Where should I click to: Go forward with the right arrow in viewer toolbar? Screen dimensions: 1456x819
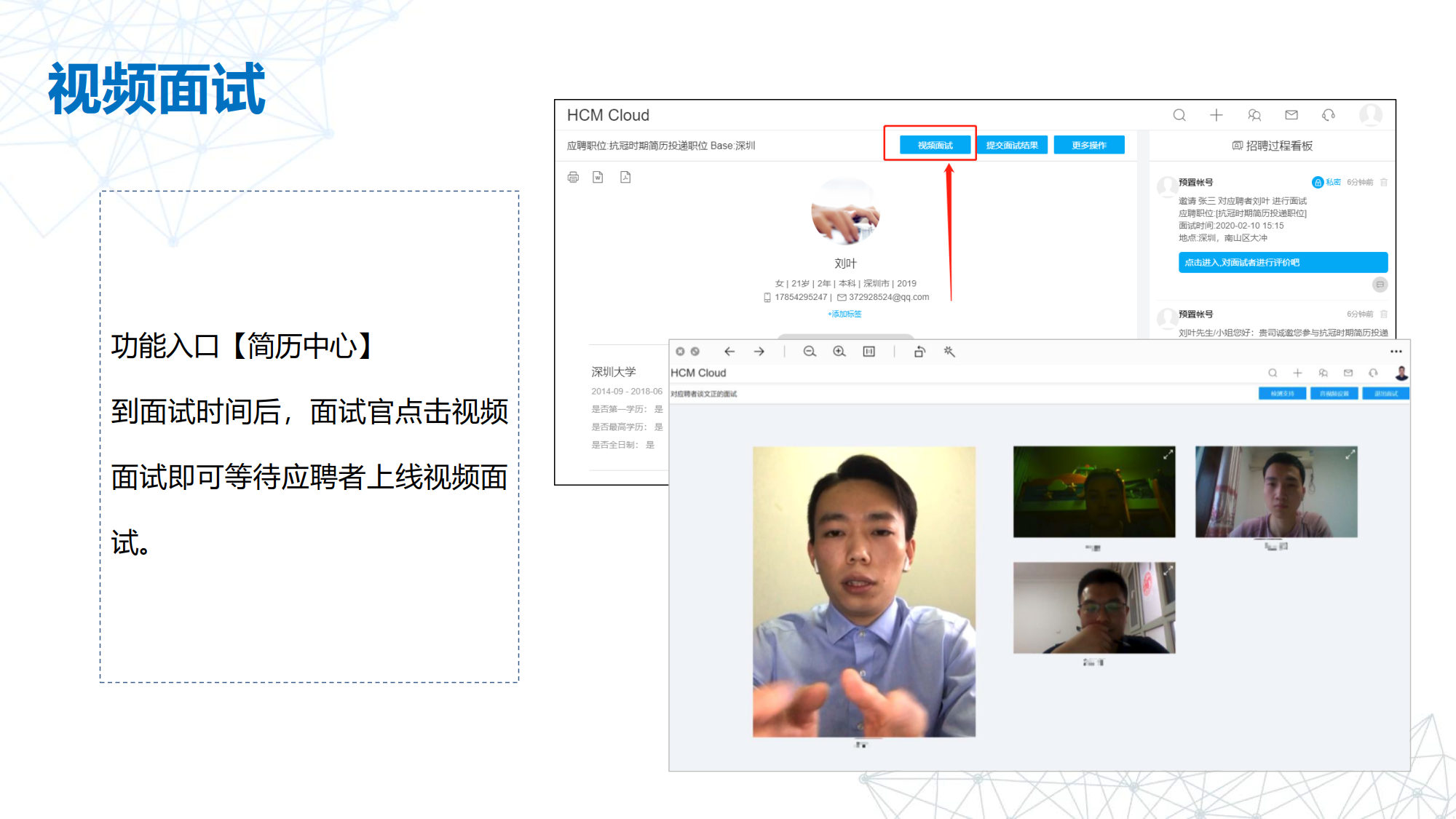point(759,351)
